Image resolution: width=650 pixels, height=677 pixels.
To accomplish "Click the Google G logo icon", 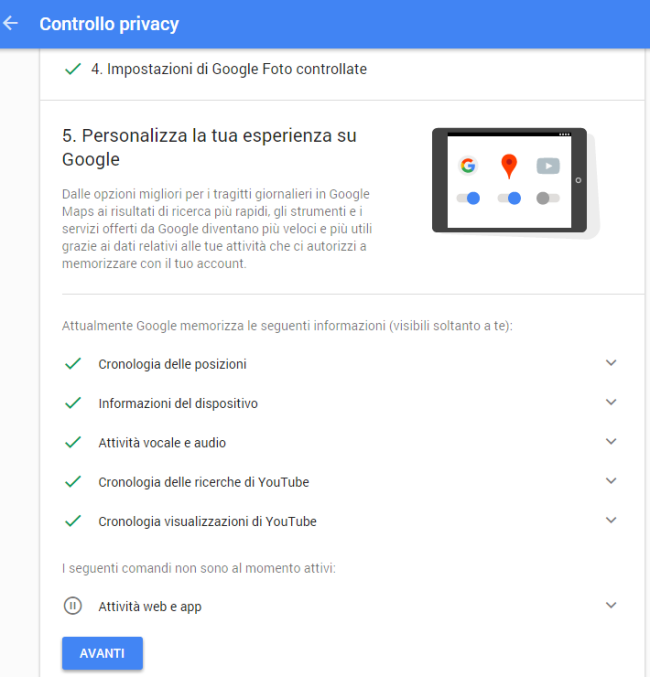I will click(x=467, y=166).
